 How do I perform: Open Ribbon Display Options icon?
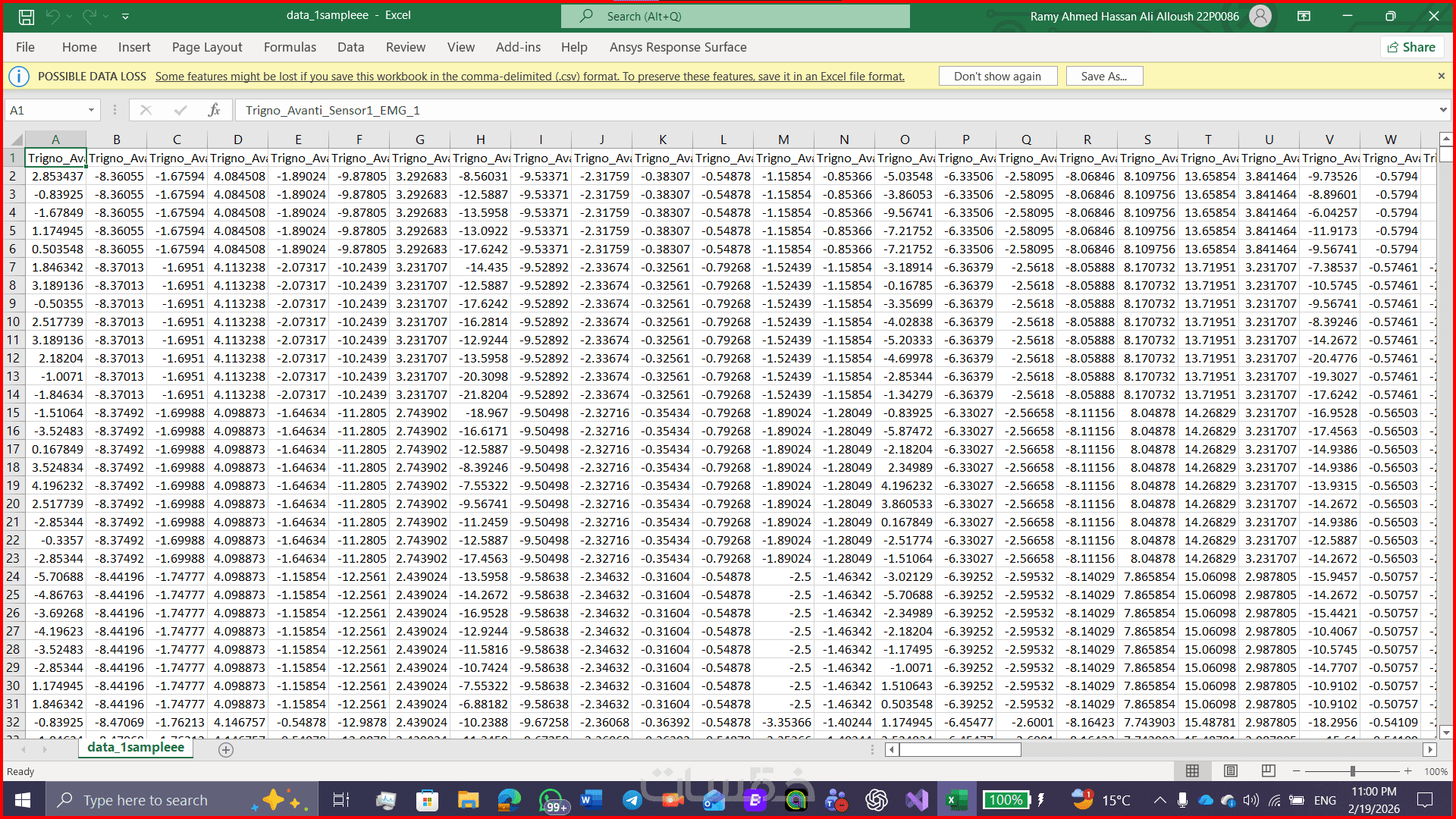pyautogui.click(x=1304, y=16)
